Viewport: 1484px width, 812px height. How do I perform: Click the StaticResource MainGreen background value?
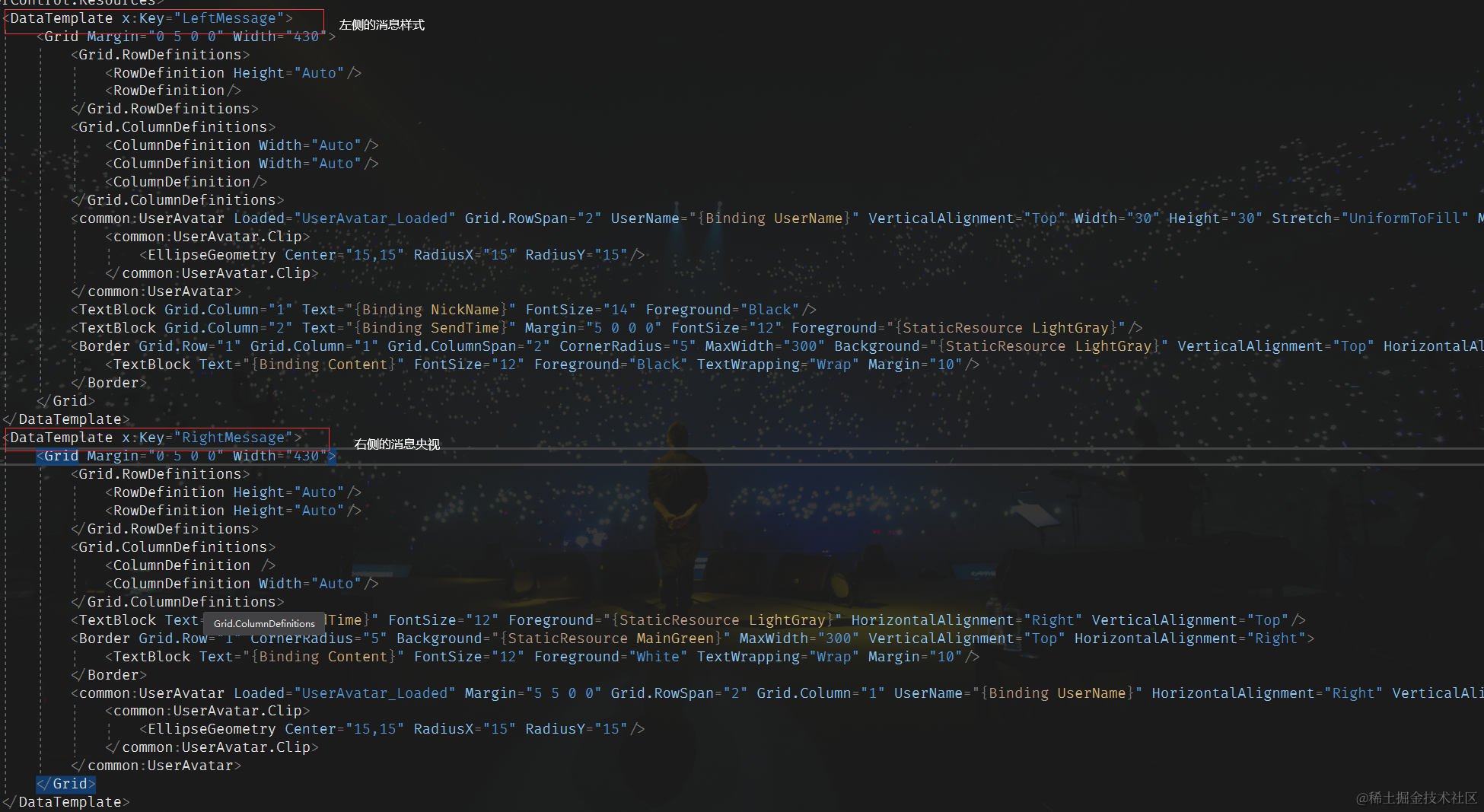point(611,638)
